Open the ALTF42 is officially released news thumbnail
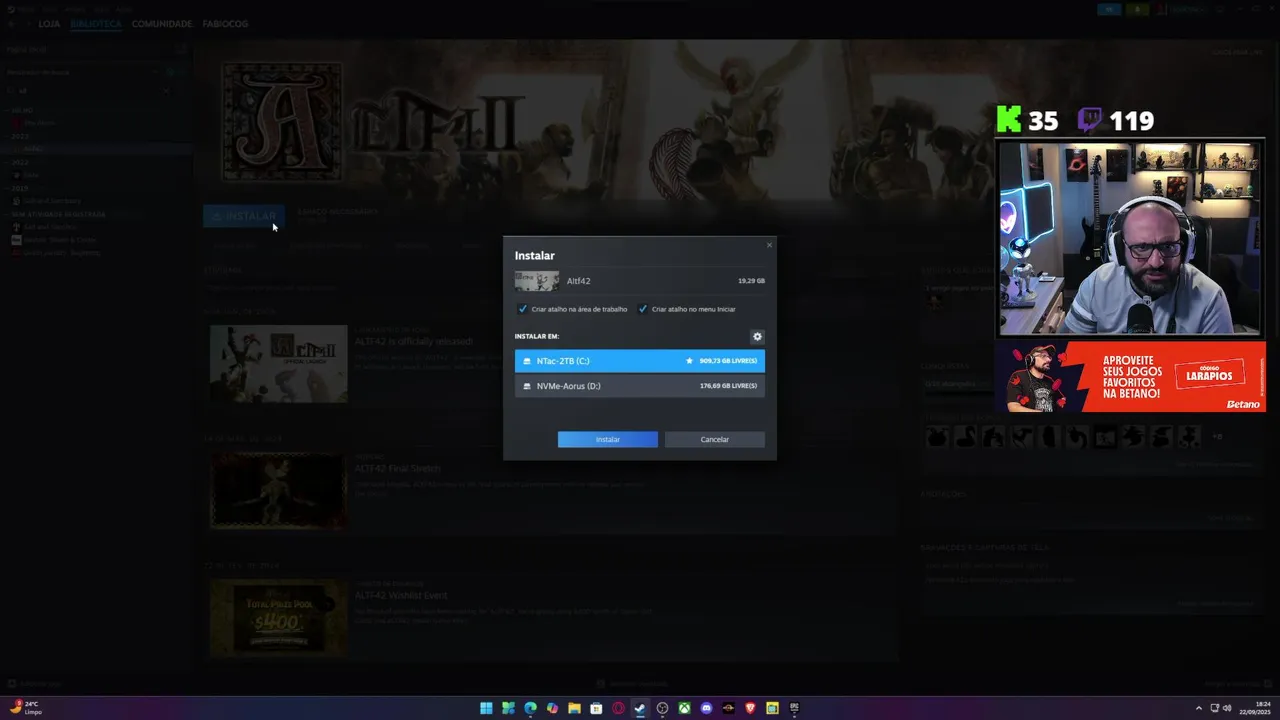 point(279,363)
